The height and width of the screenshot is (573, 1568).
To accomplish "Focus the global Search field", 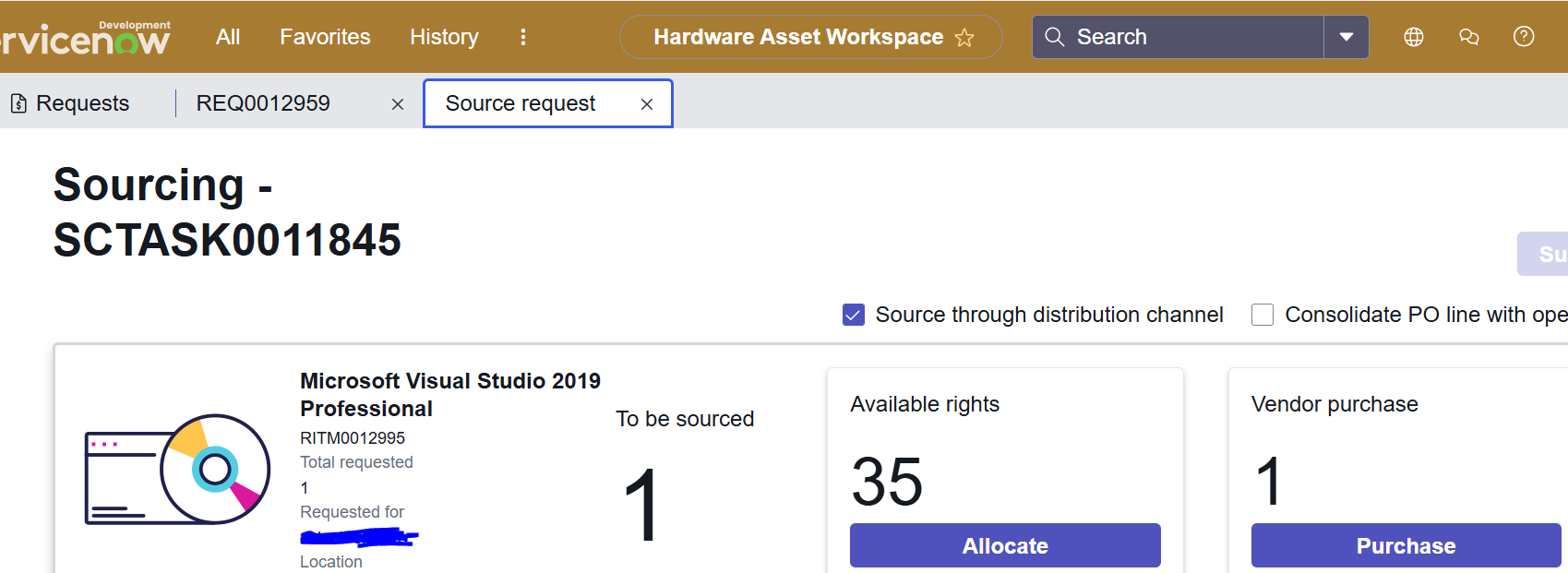I will (x=1178, y=37).
